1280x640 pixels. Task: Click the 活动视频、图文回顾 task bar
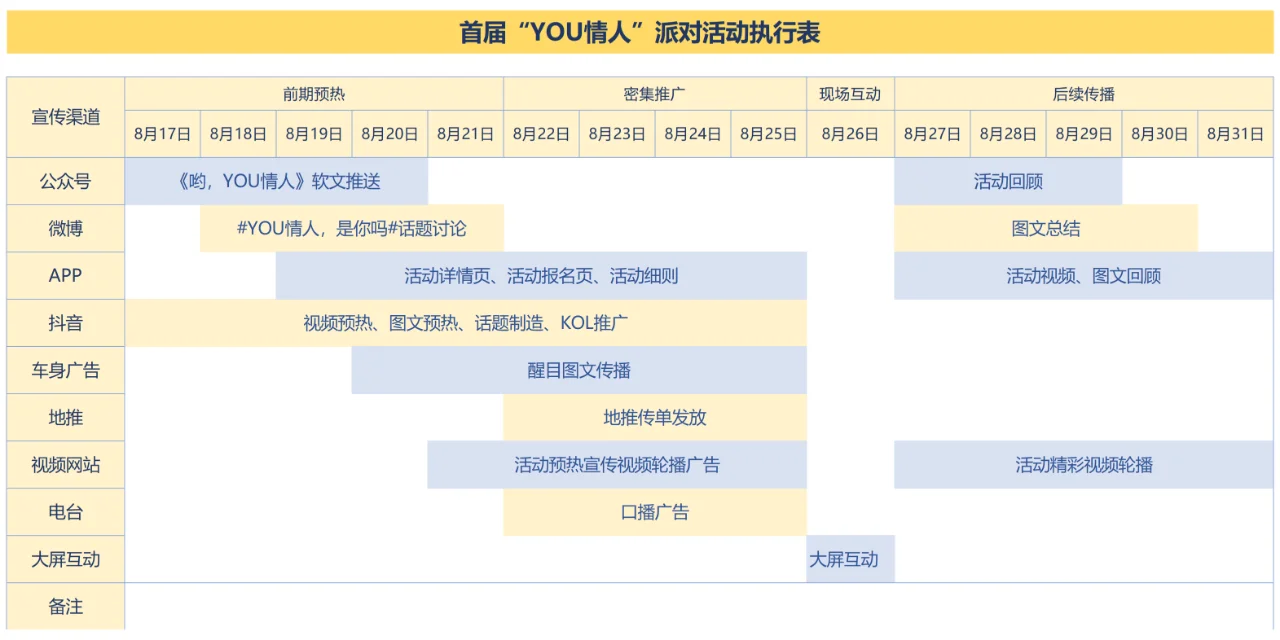(x=1084, y=276)
